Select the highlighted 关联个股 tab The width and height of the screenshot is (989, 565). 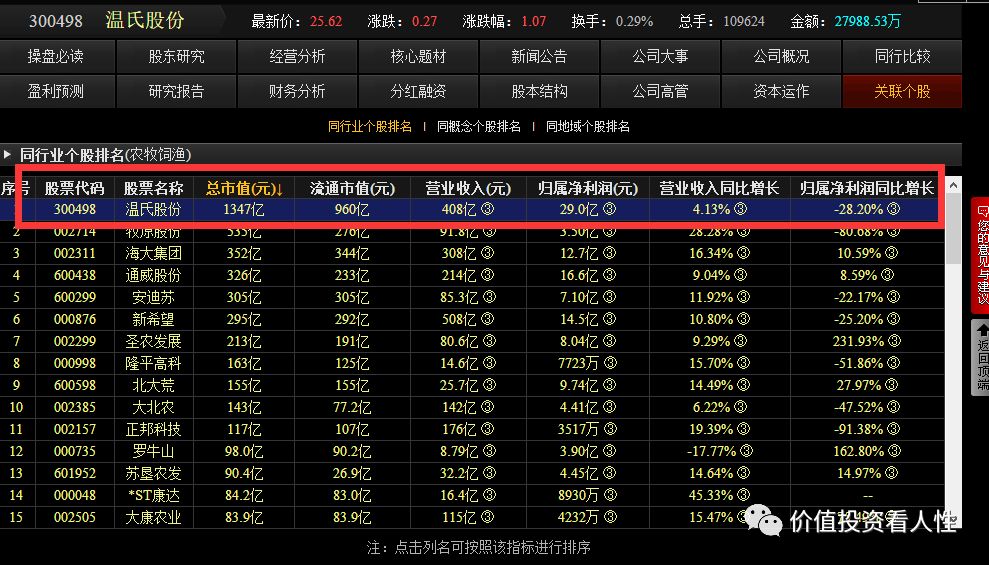(x=903, y=91)
